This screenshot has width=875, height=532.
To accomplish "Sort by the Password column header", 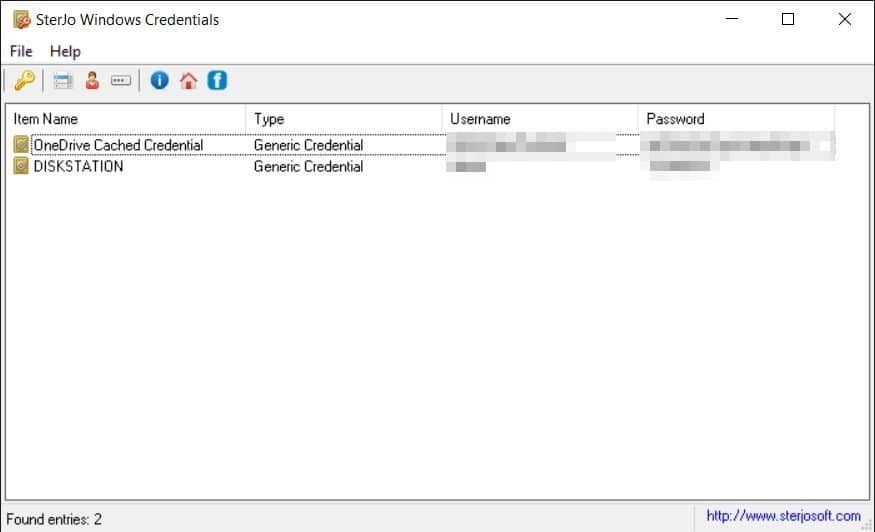I will click(737, 119).
